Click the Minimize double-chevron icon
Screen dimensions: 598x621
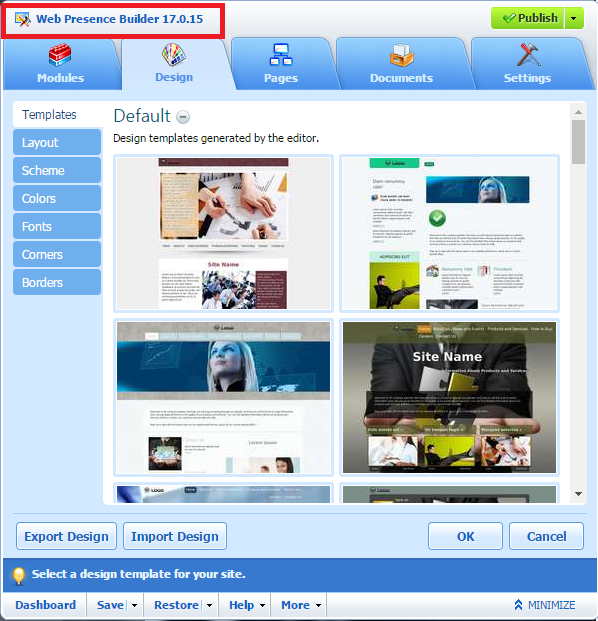coord(518,605)
